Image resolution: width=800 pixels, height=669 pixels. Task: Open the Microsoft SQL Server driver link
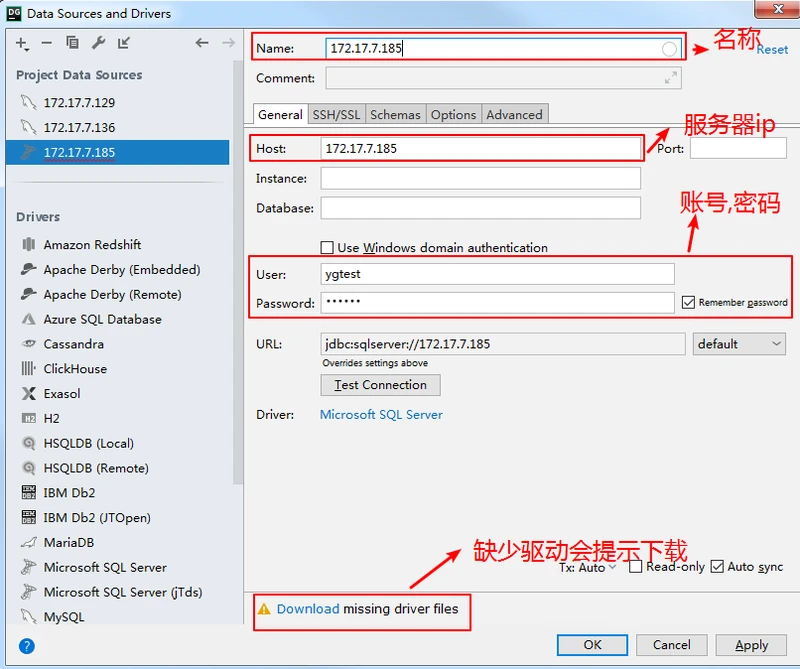381,414
